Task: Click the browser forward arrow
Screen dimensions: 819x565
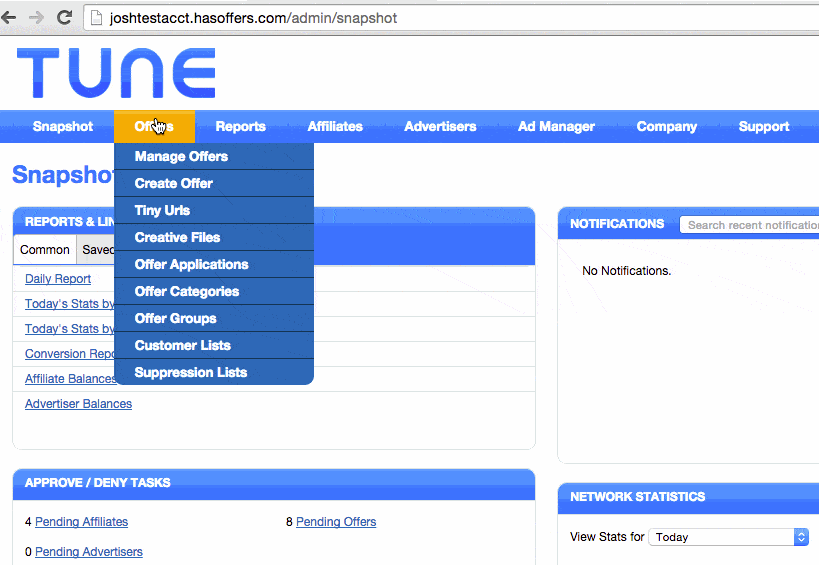Action: [x=36, y=18]
